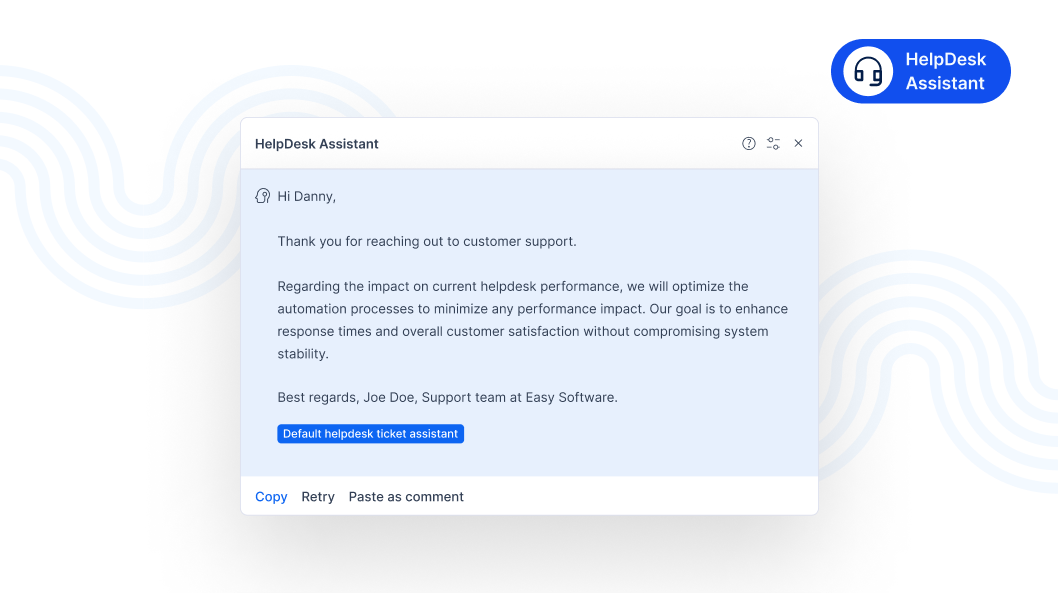Click the "Hi Danny," greeting line
The image size is (1058, 593).
307,197
